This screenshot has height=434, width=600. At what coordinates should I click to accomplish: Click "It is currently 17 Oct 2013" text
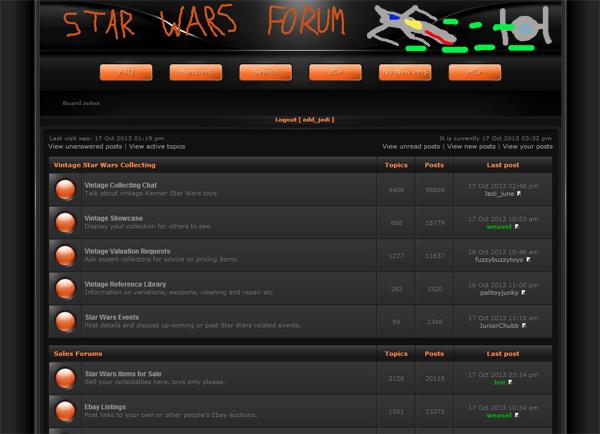click(x=496, y=139)
